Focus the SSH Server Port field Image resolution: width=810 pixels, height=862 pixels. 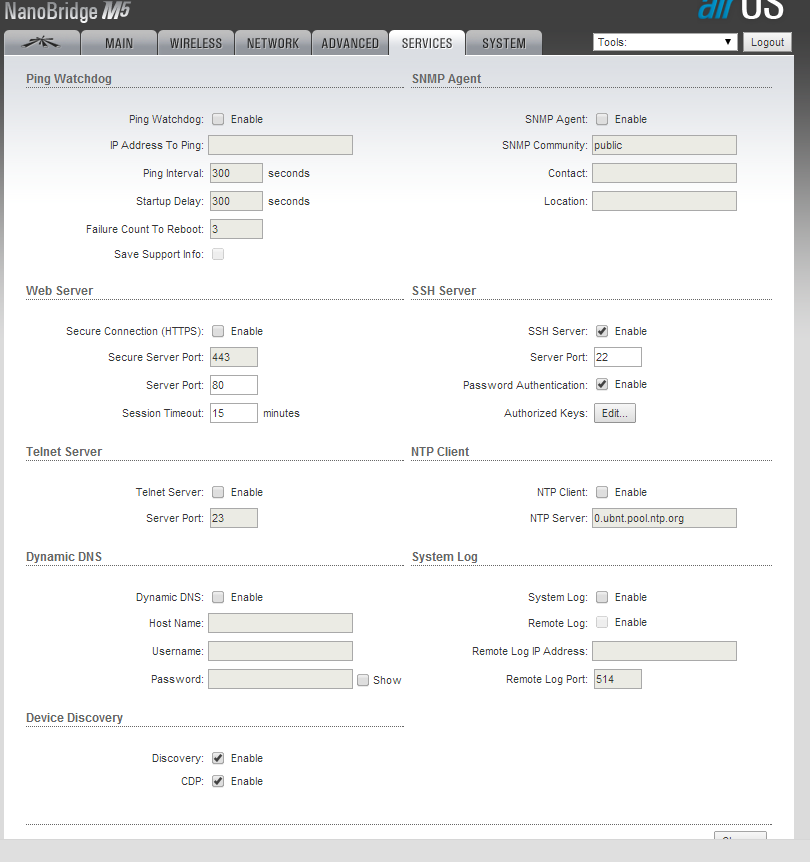pos(617,358)
